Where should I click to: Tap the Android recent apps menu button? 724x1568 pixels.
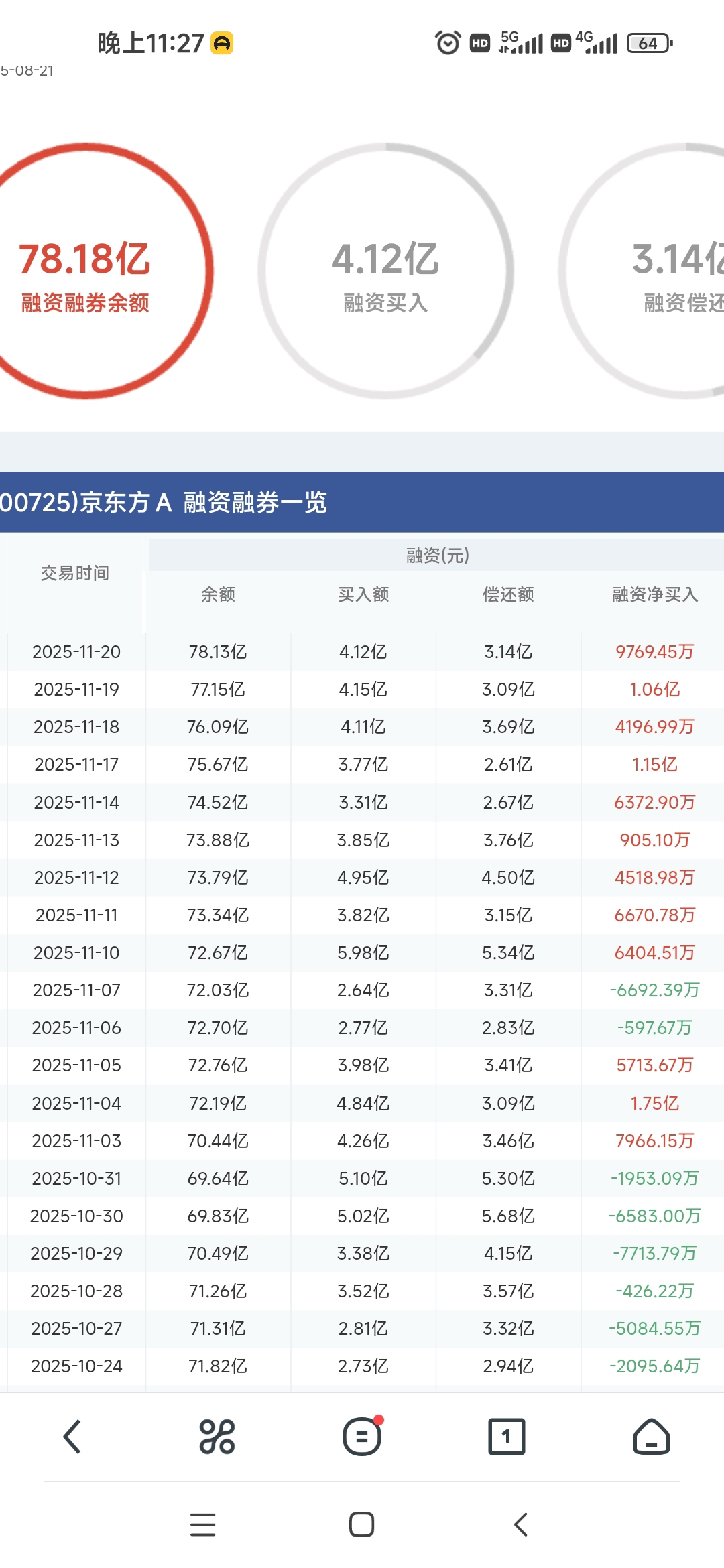pos(202,1524)
